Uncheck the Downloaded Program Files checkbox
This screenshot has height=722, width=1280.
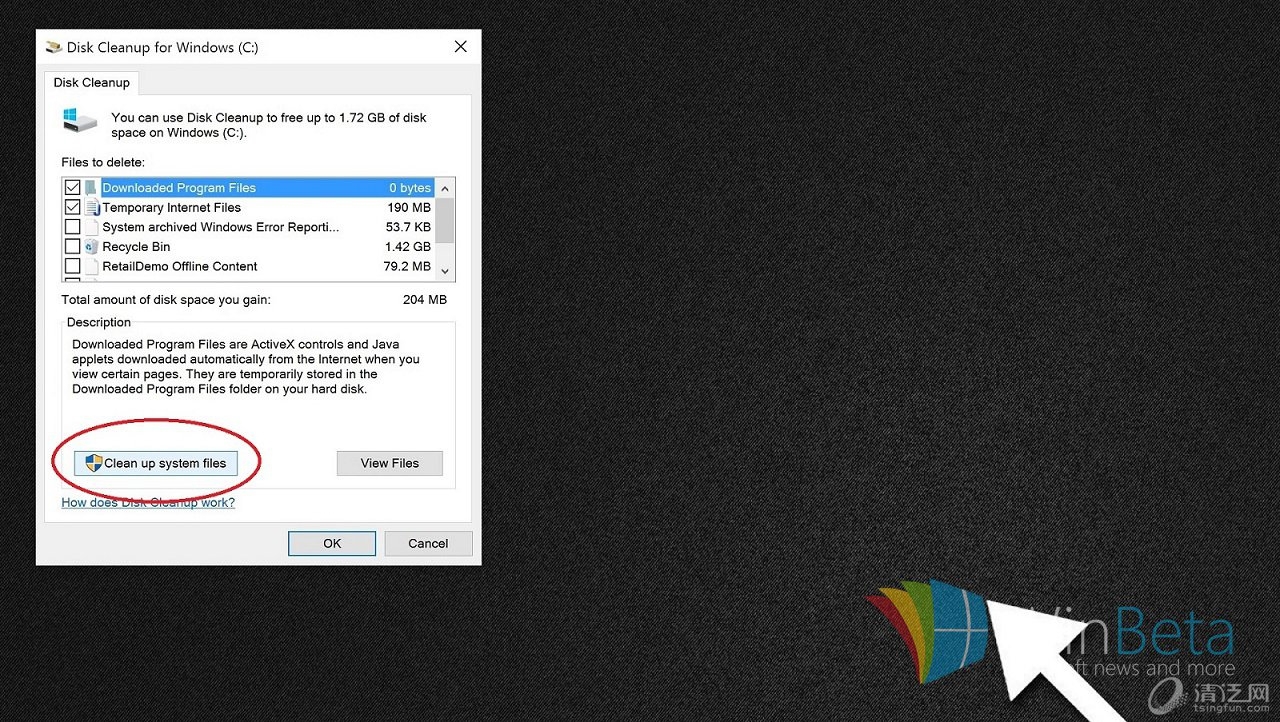(72, 188)
